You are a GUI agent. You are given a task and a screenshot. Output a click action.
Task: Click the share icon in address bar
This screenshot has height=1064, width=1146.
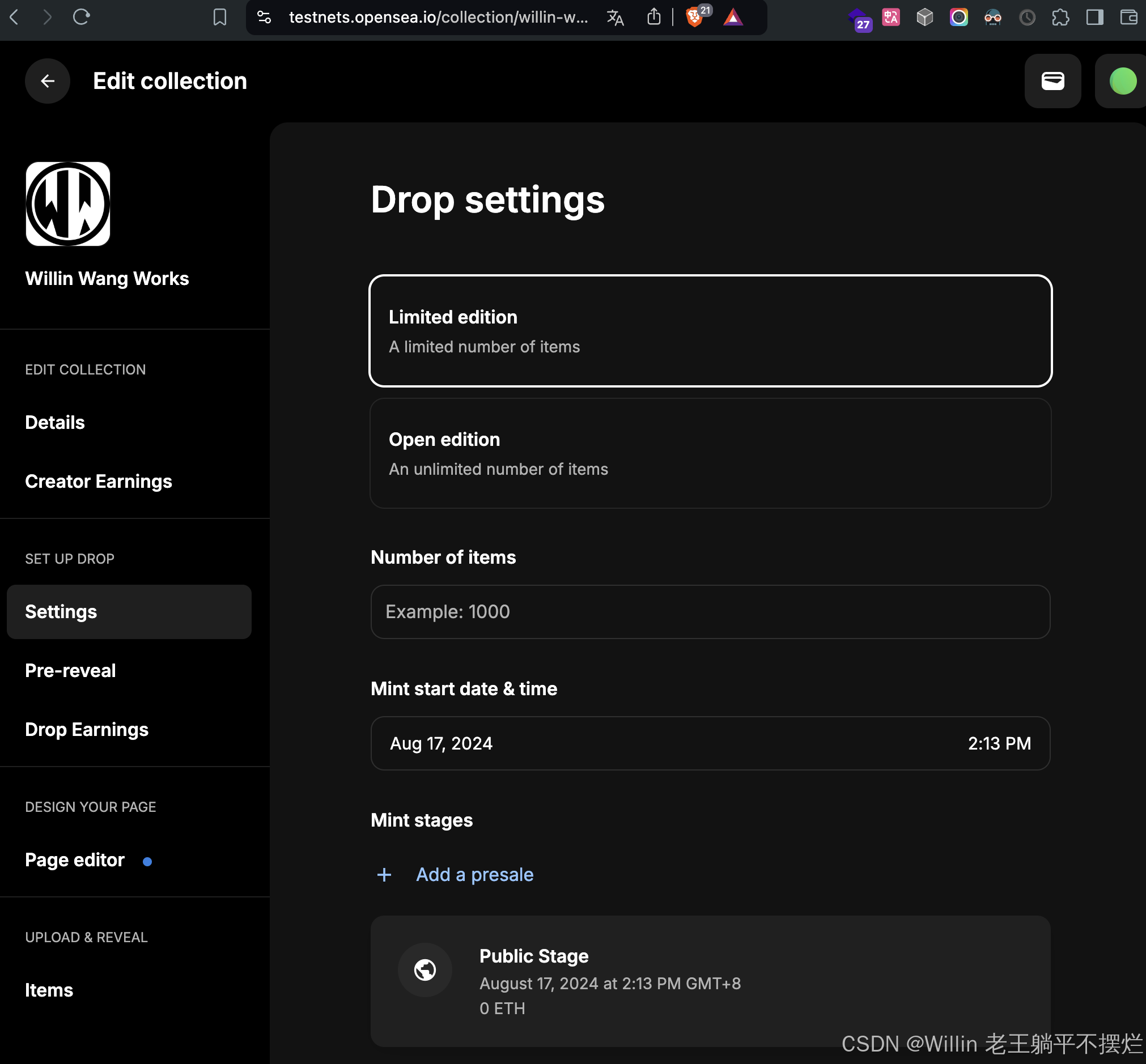tap(653, 17)
